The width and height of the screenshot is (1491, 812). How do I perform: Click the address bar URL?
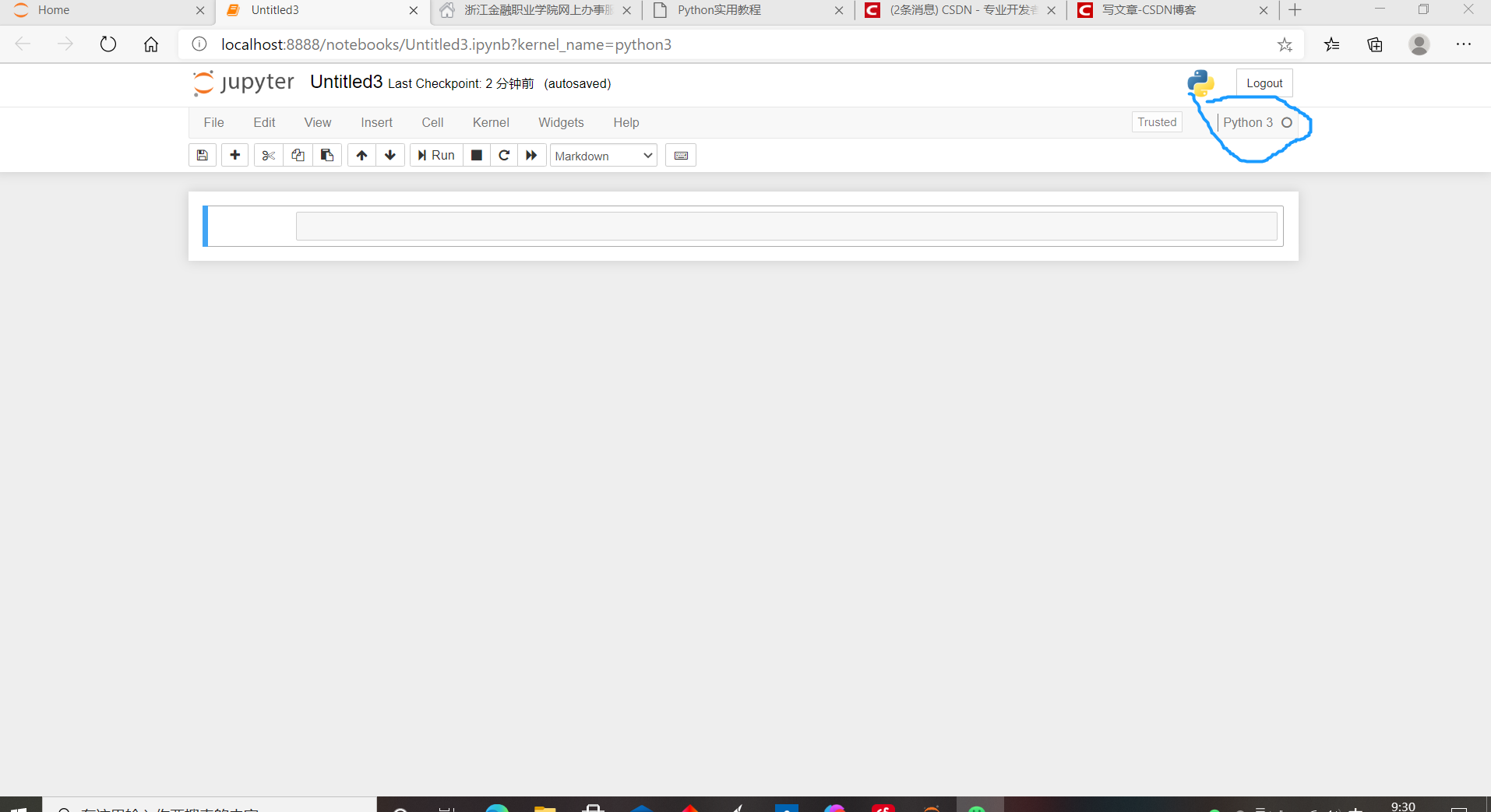coord(446,44)
